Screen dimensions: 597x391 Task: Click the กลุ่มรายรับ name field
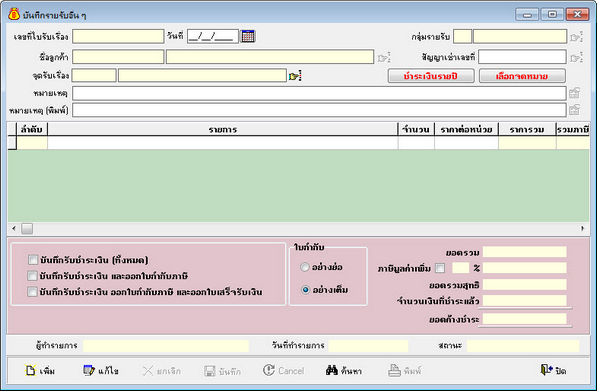[x=520, y=37]
